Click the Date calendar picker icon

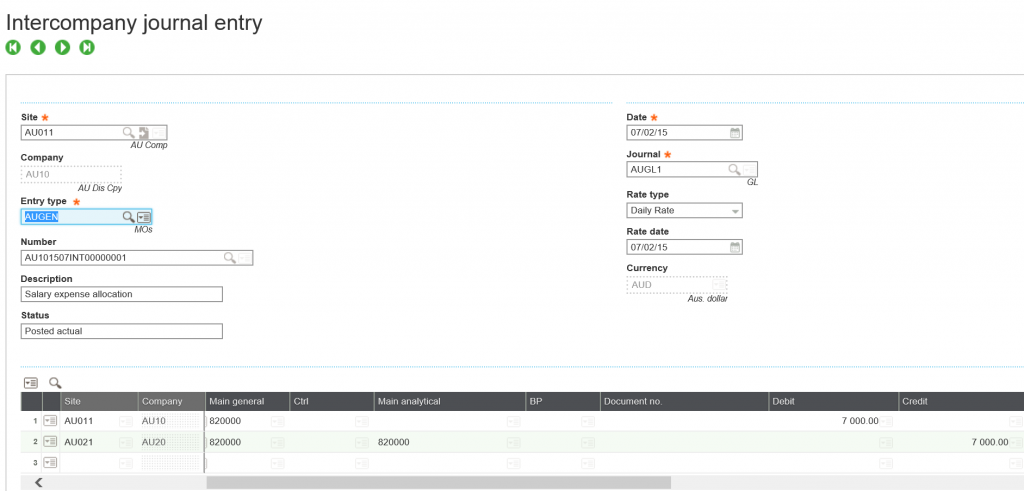[x=735, y=133]
